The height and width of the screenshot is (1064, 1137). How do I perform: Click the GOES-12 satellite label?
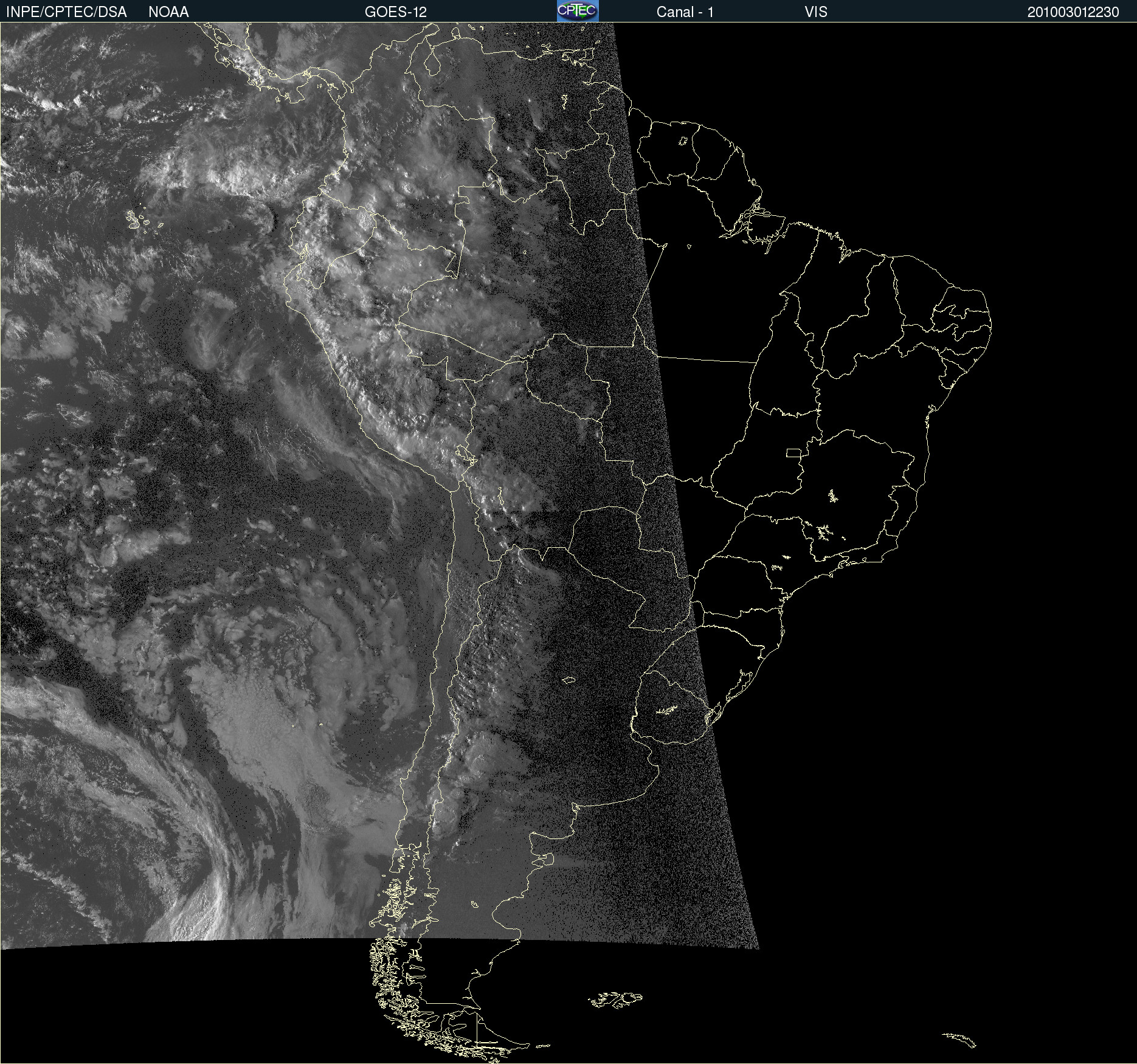coord(396,12)
